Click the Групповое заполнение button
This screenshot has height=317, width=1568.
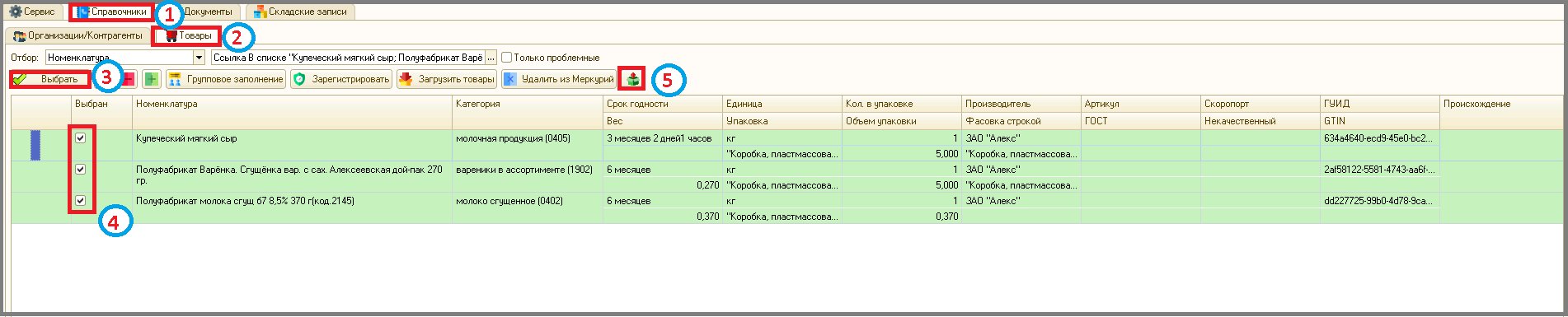(x=226, y=79)
